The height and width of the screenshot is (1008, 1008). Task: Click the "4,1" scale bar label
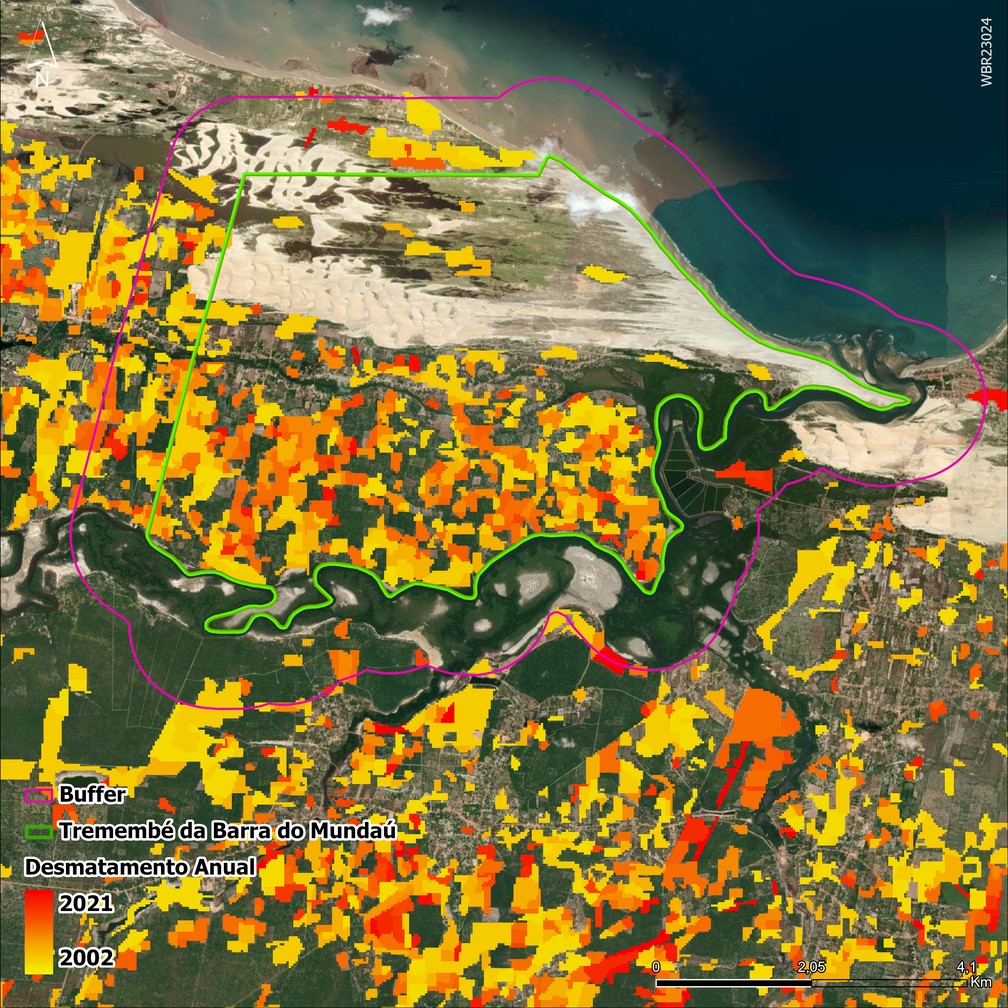click(966, 968)
